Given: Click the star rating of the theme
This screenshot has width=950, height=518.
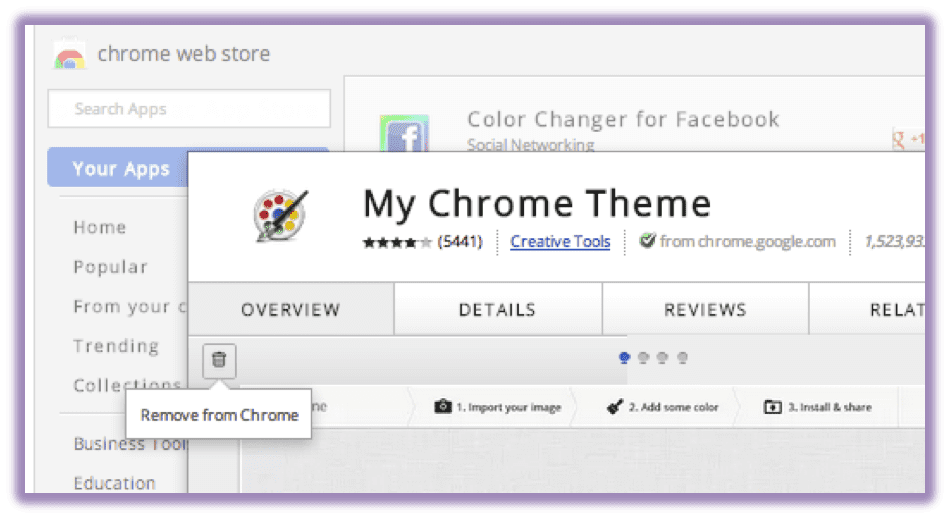Looking at the screenshot, I should [397, 243].
